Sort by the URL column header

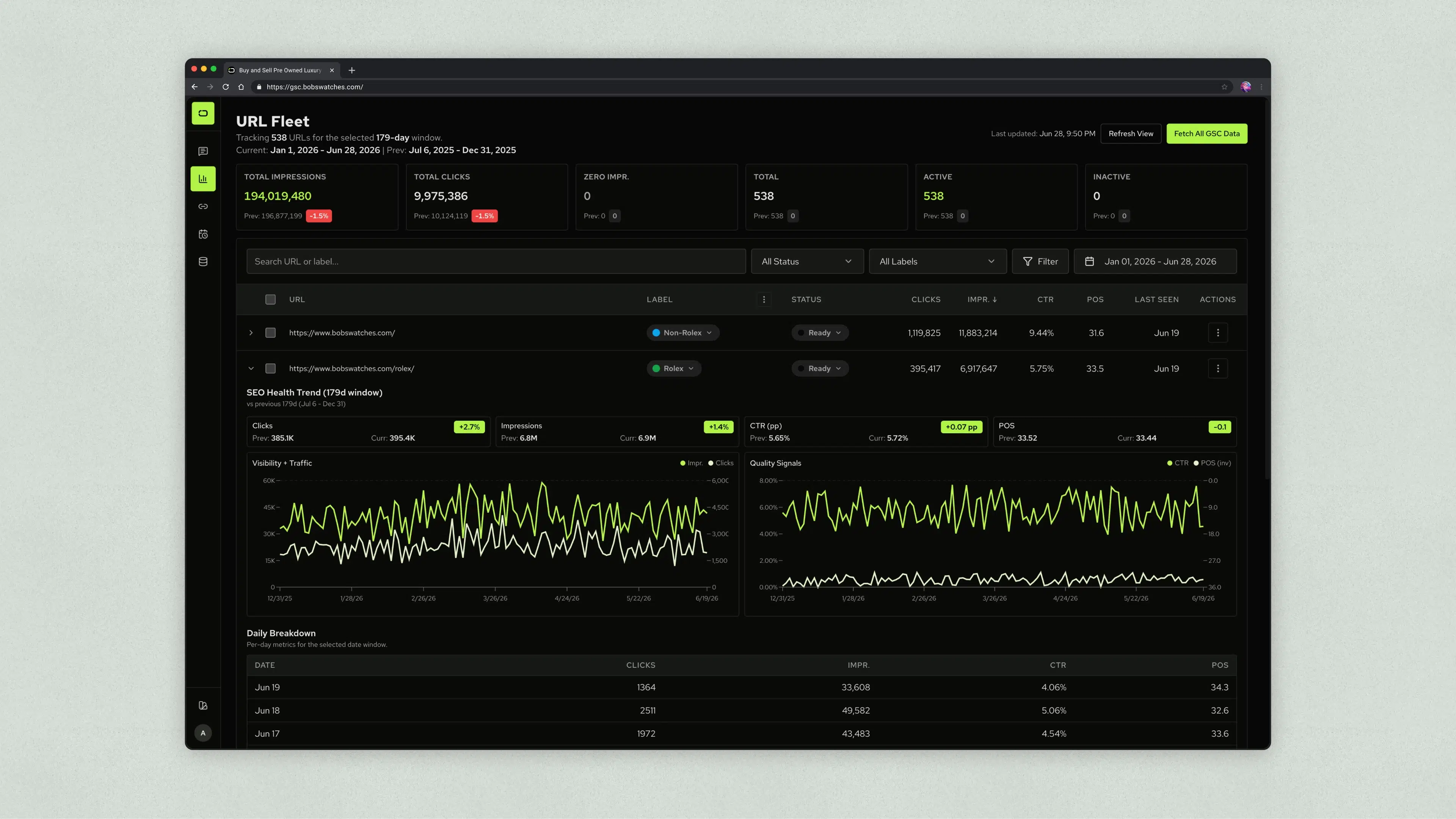pyautogui.click(x=297, y=299)
